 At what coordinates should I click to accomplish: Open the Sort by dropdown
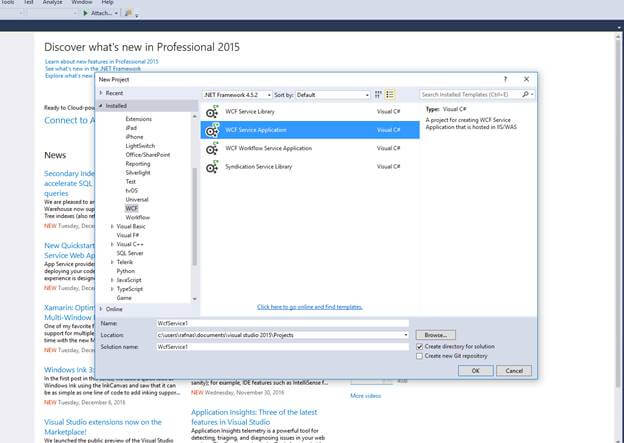tap(333, 95)
